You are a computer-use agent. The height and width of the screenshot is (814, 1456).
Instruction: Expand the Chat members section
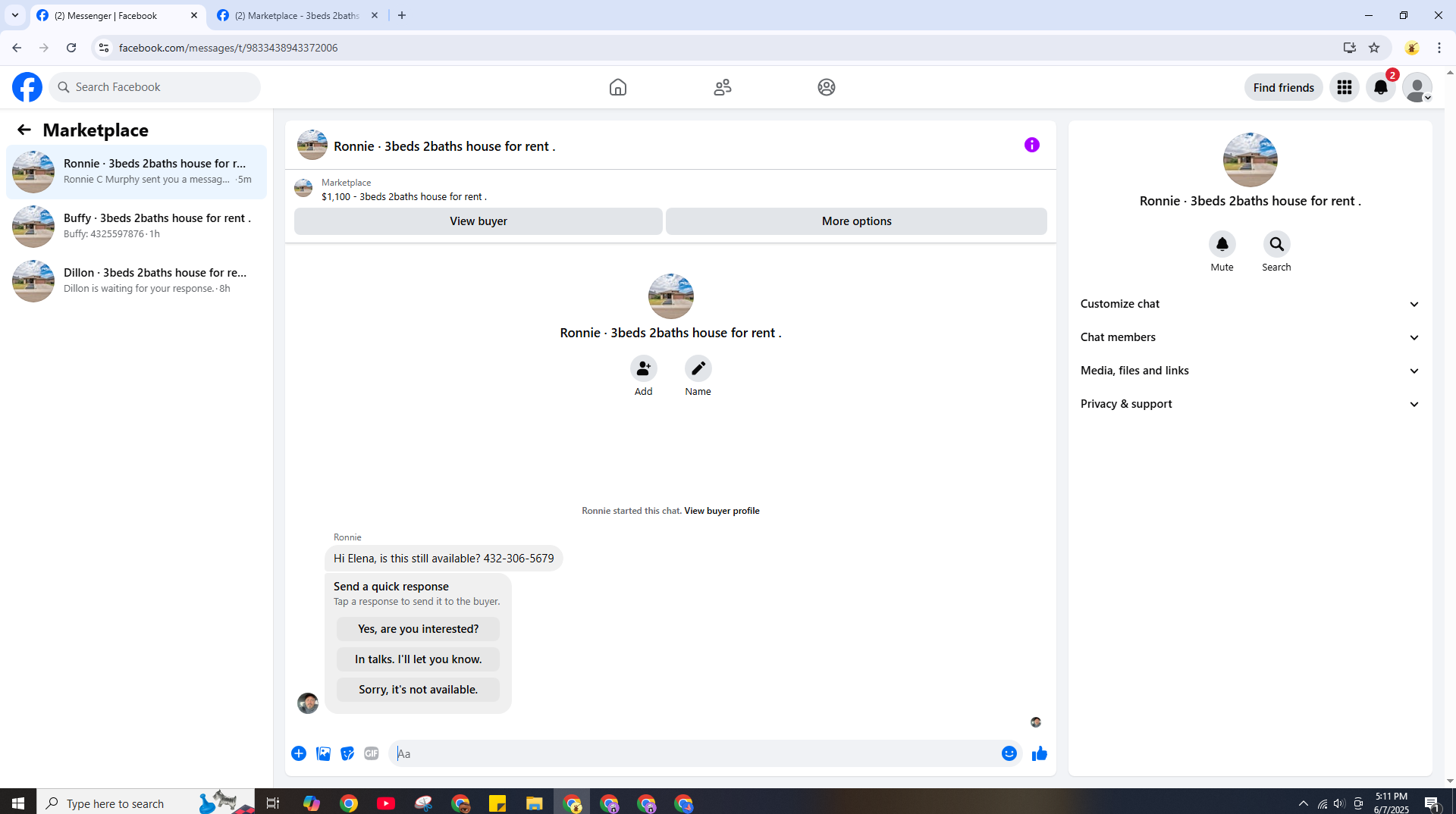point(1250,337)
